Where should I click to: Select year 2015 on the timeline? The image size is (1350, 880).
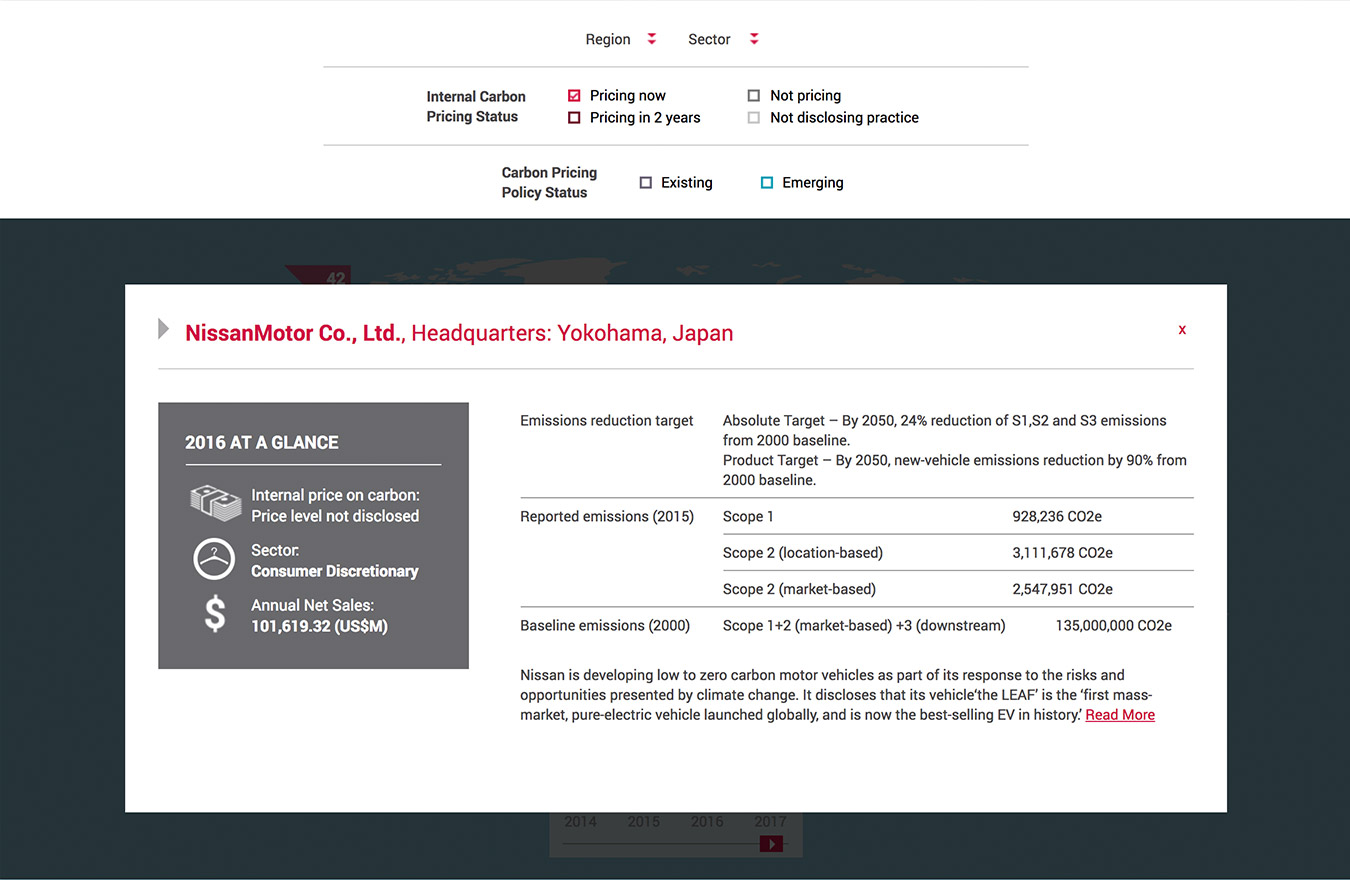(x=644, y=822)
